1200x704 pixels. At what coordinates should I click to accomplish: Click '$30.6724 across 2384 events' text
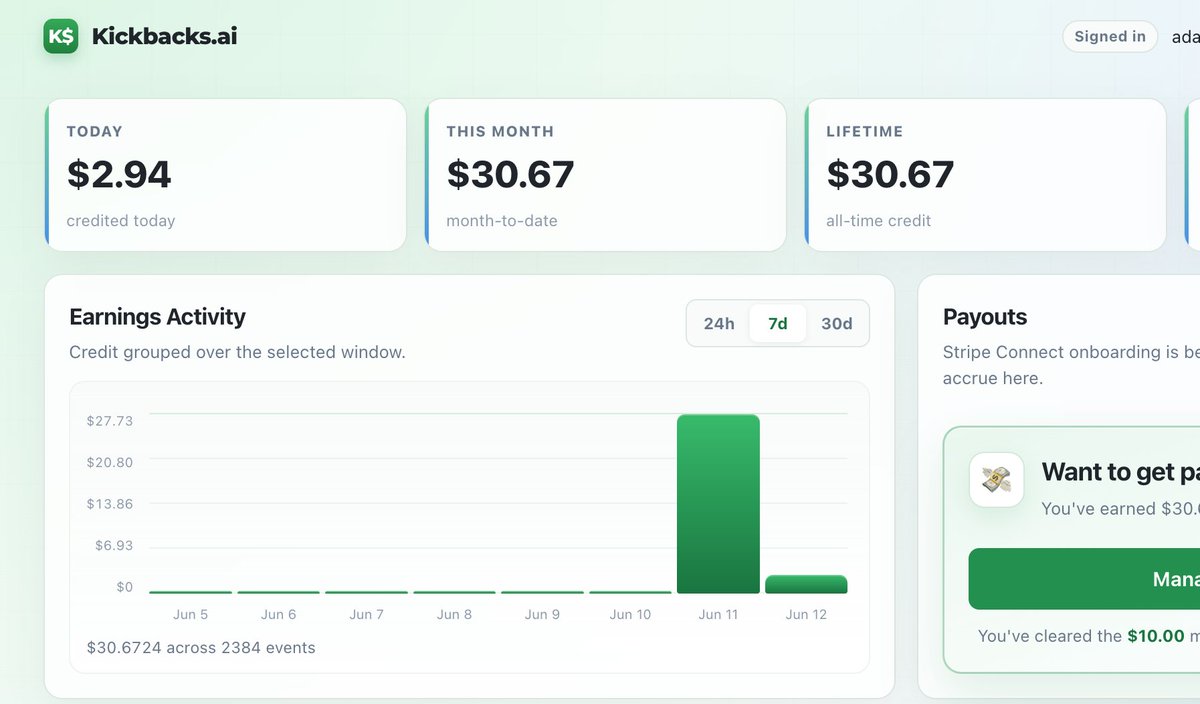click(201, 648)
